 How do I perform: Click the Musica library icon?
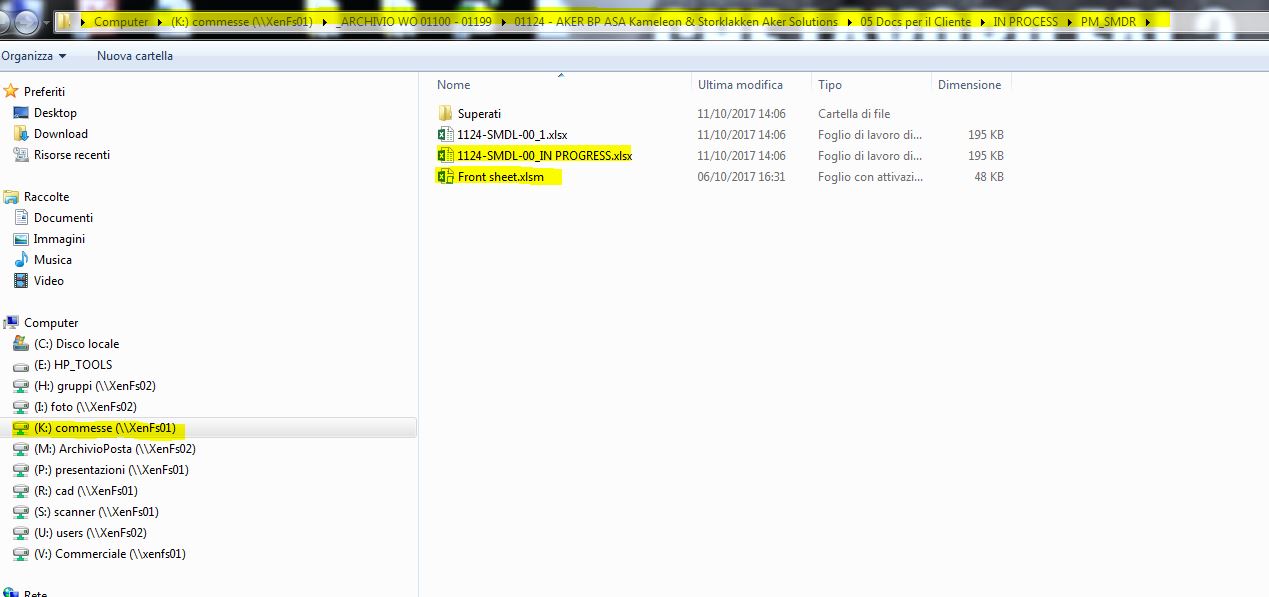pos(21,260)
